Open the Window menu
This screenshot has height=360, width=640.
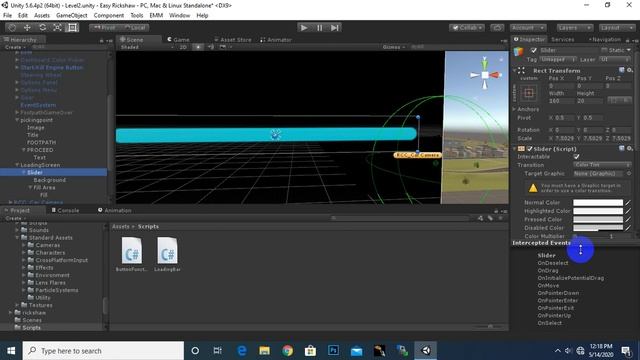click(180, 16)
